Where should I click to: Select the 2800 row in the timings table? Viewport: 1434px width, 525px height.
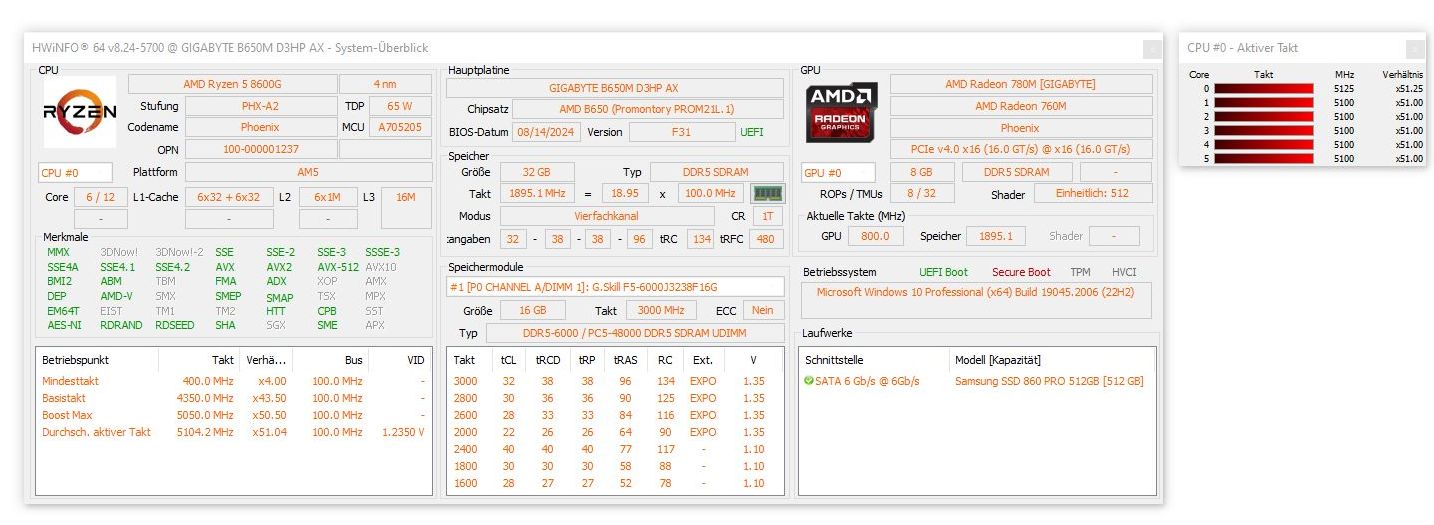[x=615, y=398]
